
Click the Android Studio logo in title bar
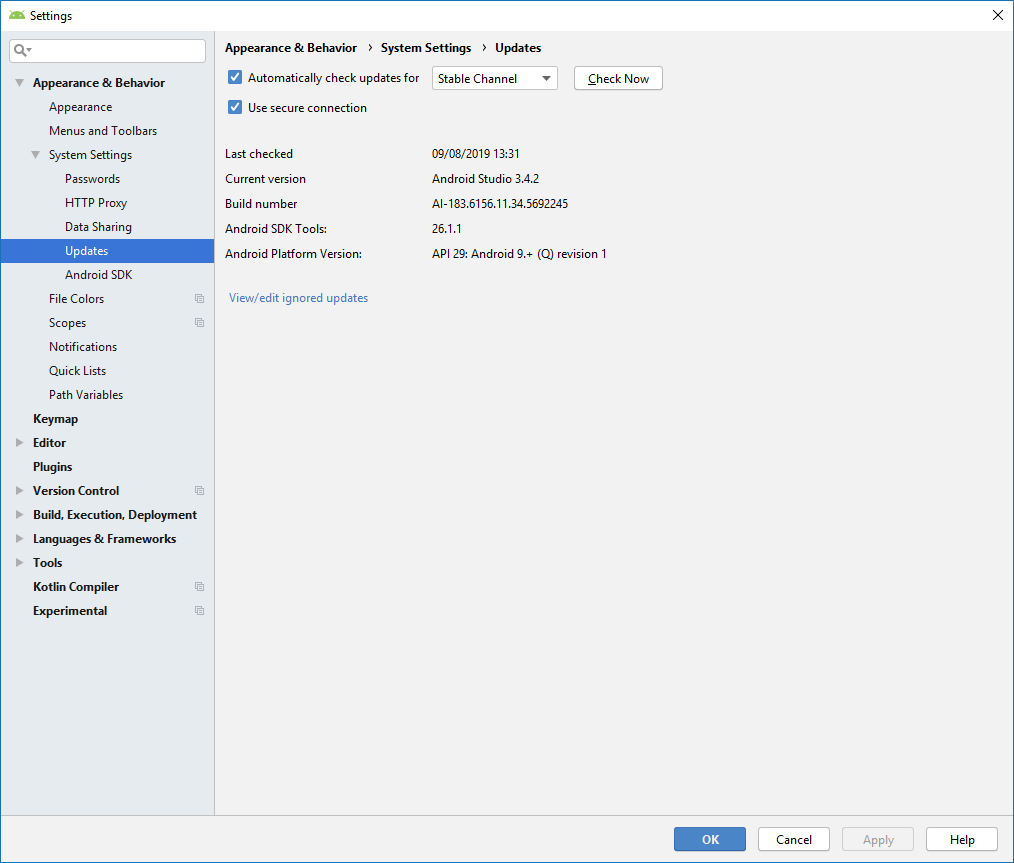17,15
